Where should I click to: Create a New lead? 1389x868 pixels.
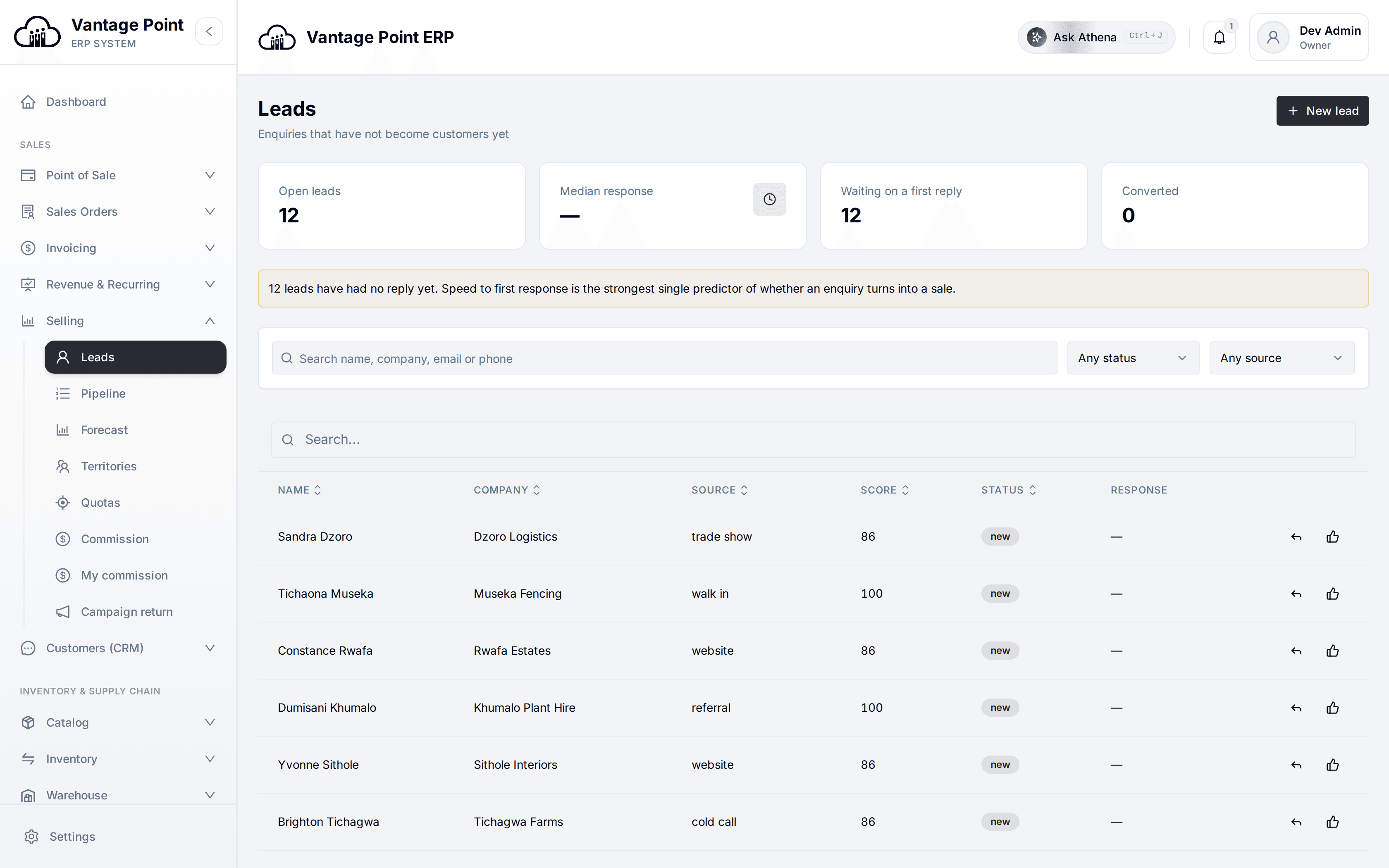coord(1322,111)
